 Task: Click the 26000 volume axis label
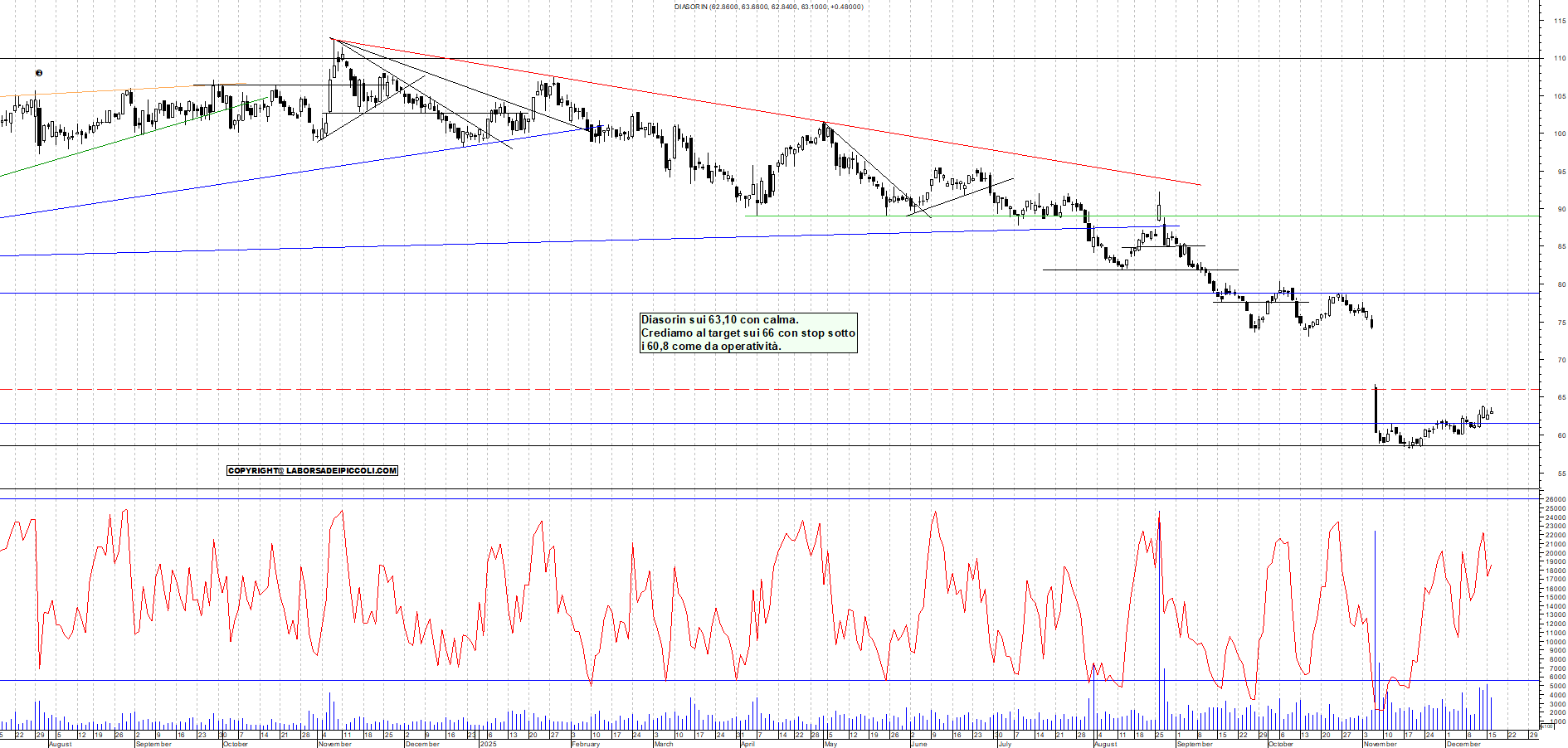[x=1555, y=499]
